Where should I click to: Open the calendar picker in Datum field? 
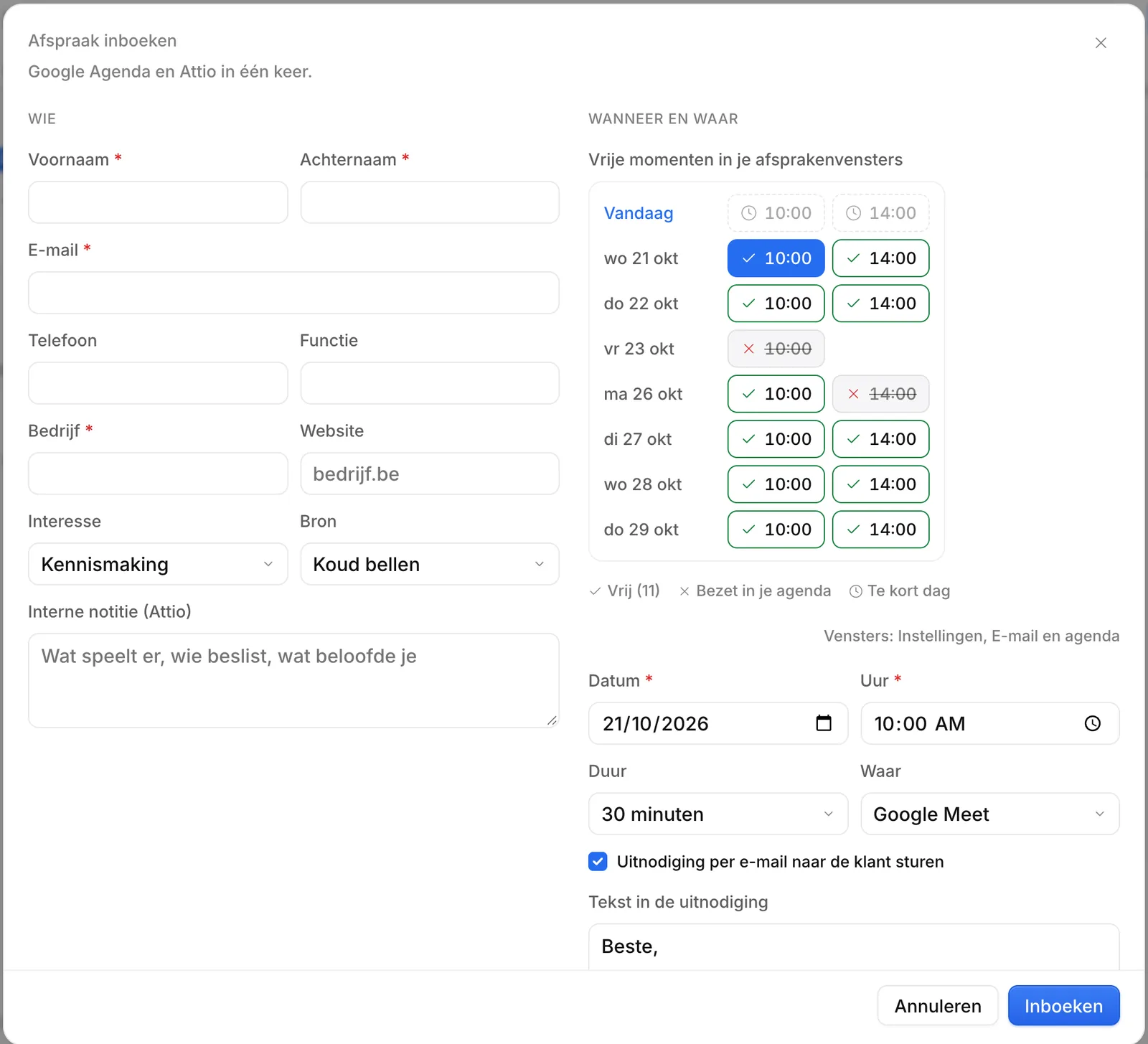[x=824, y=723]
